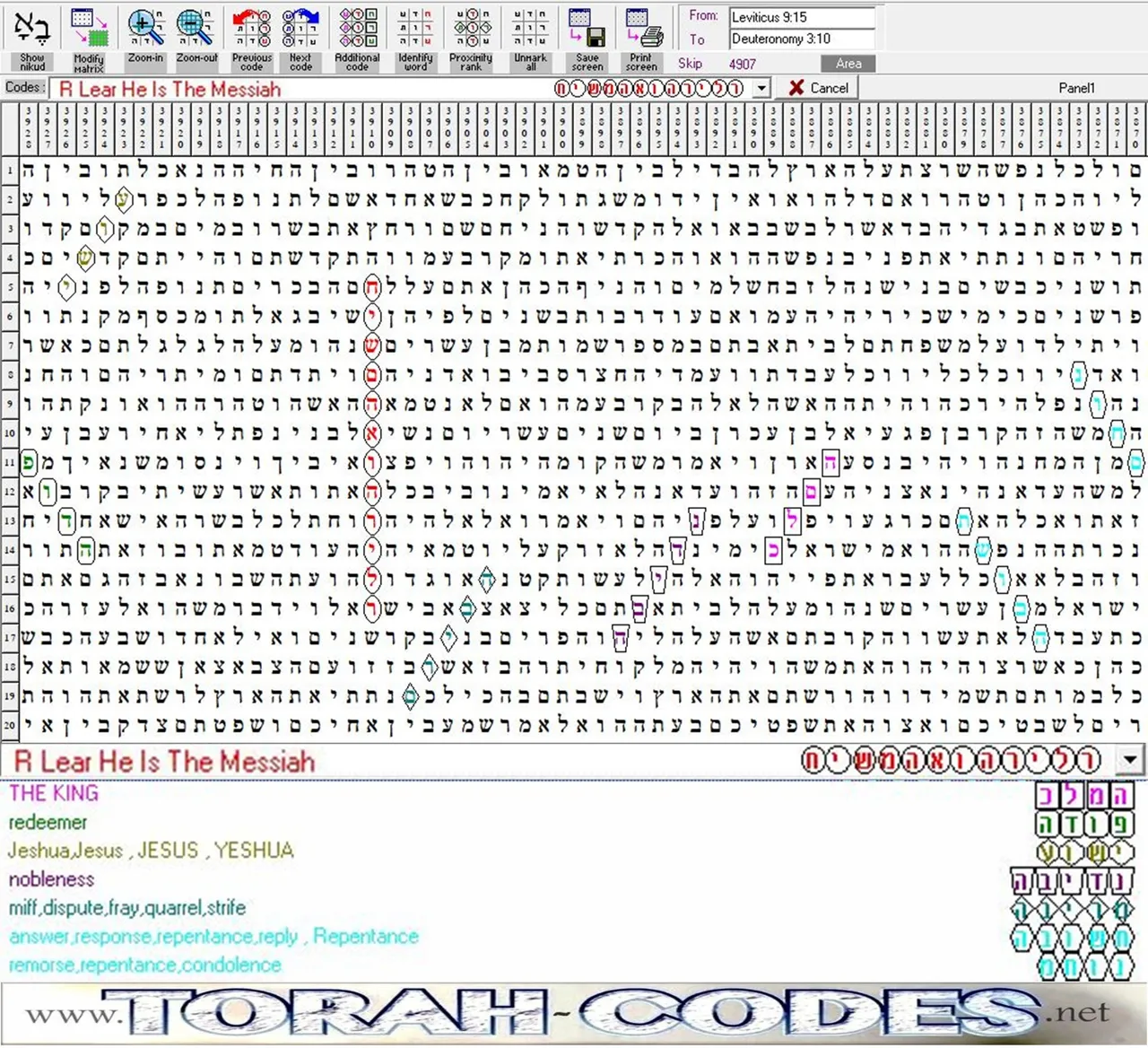Screen dimensions: 1148x1048
Task: Open the Modify matrix tool
Action: 89,29
